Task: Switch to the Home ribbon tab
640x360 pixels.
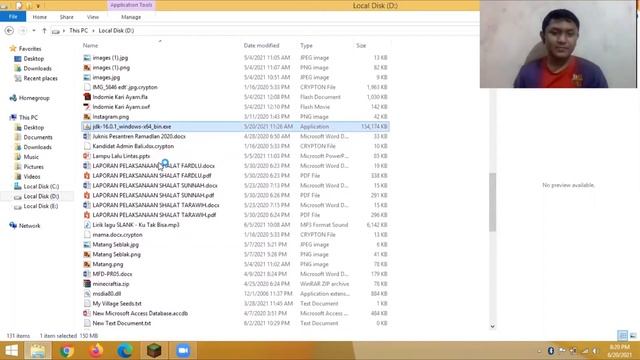Action: [40, 17]
